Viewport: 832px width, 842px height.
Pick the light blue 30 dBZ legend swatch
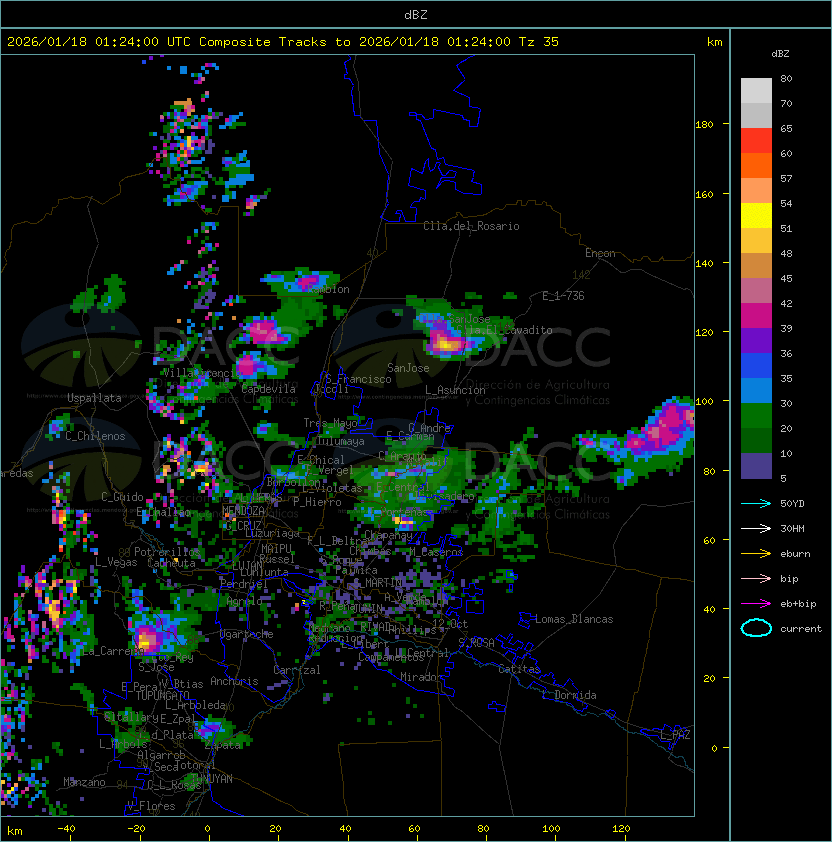click(756, 390)
